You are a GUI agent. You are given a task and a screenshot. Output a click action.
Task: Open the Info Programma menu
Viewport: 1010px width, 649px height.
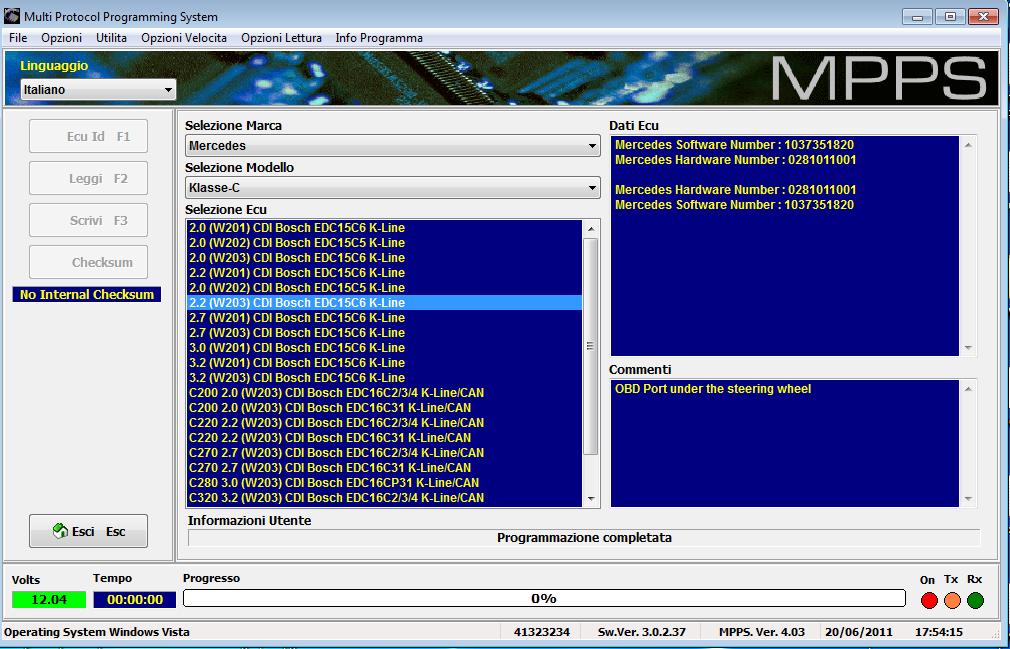pos(379,38)
